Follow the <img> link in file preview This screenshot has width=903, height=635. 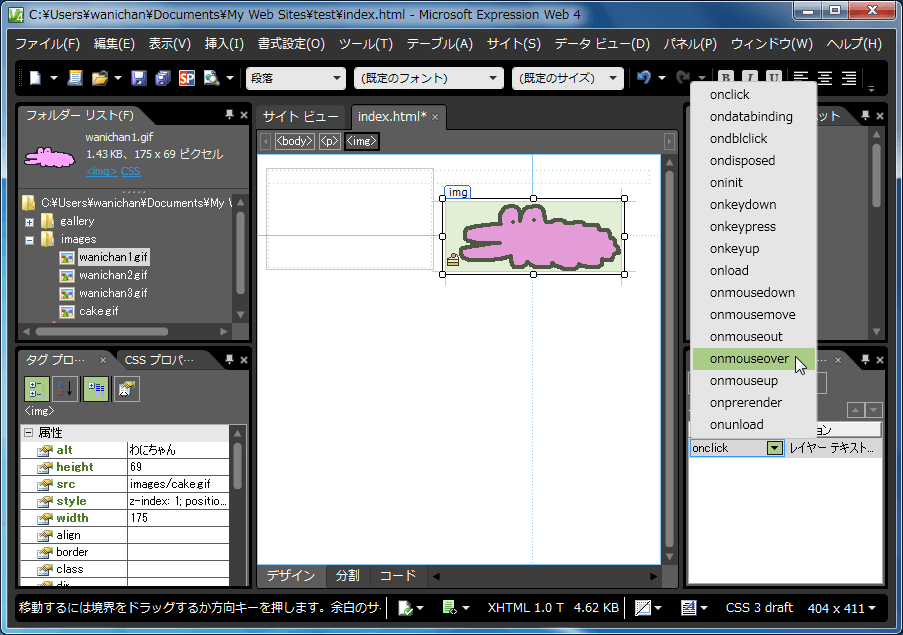click(x=101, y=171)
